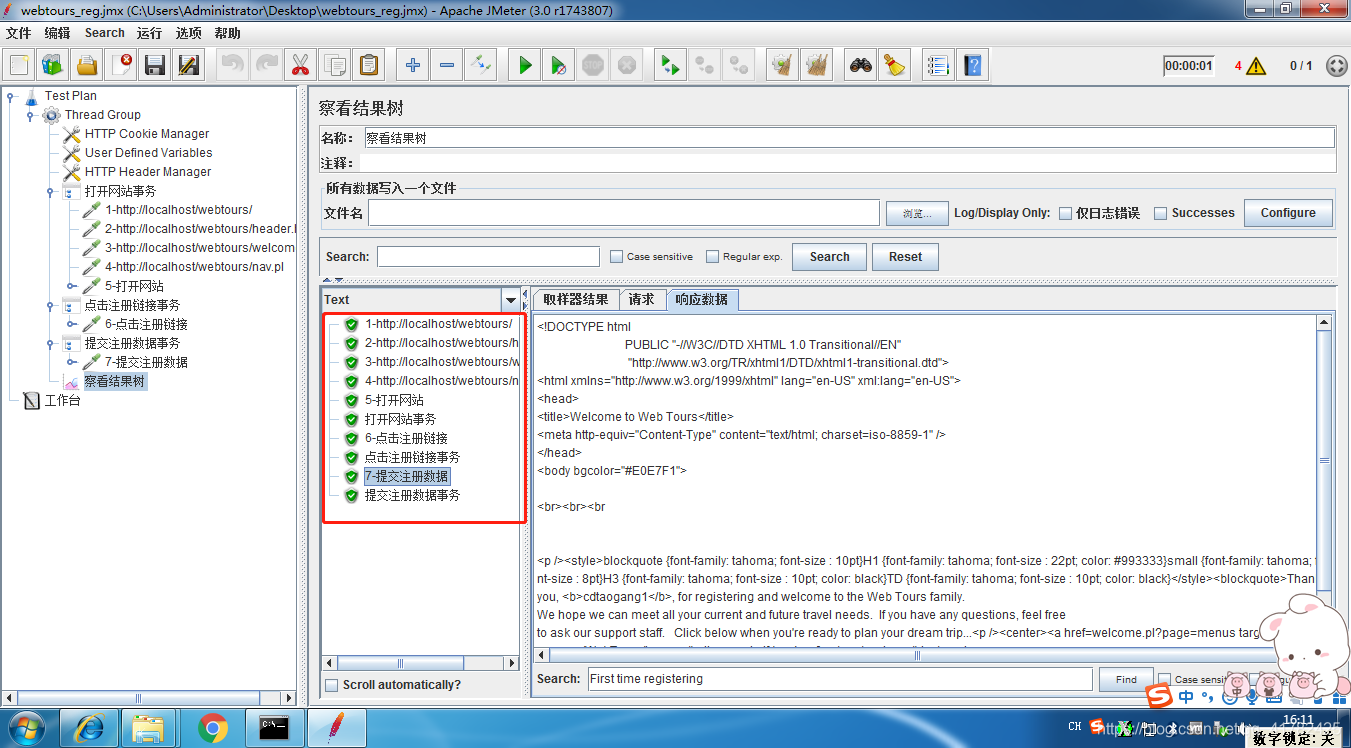The image size is (1351, 748).
Task: Open the Text renderer dropdown
Action: (511, 300)
